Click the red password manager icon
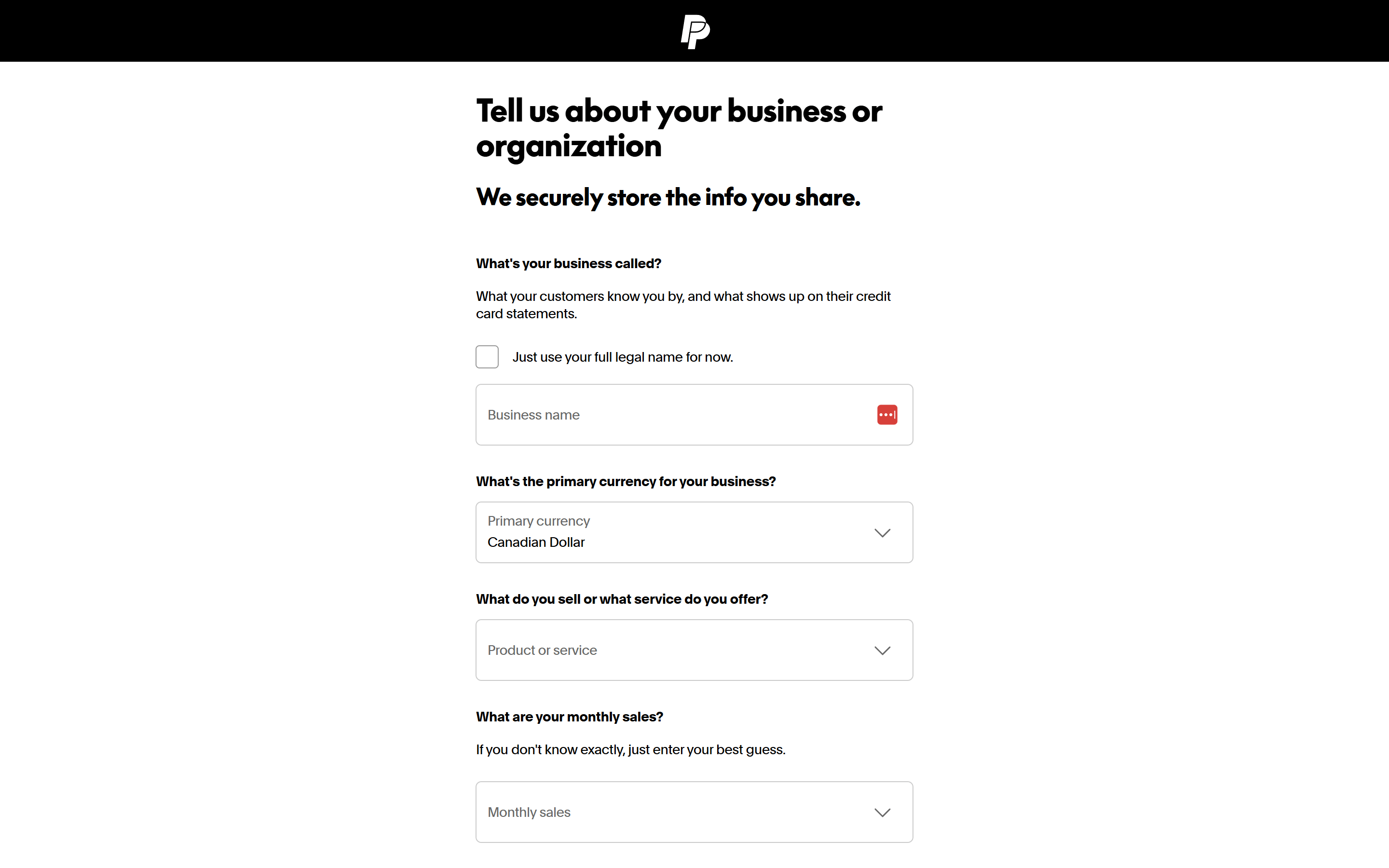This screenshot has height=868, width=1389. click(x=887, y=415)
